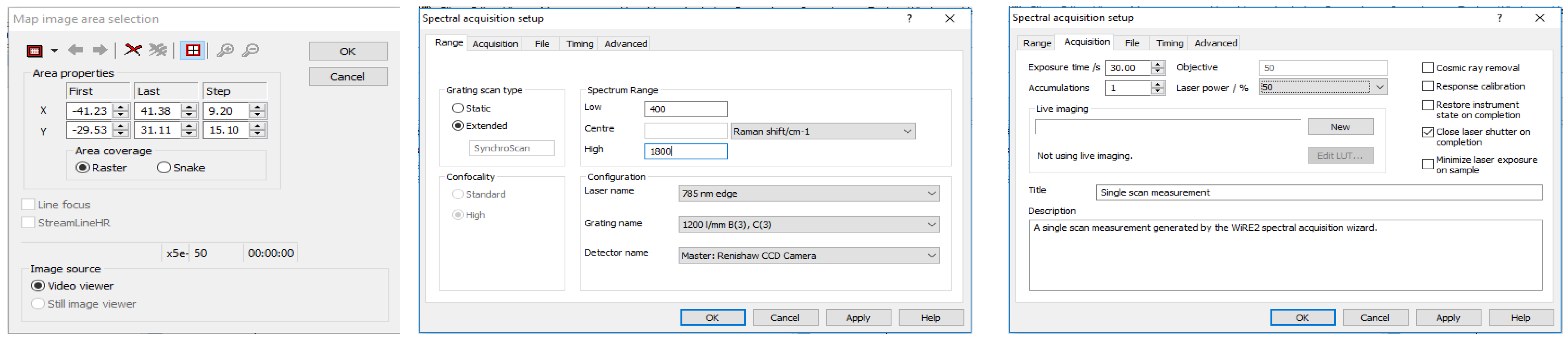Click the red X delete area icon
The width and height of the screenshot is (1568, 340).
click(132, 51)
